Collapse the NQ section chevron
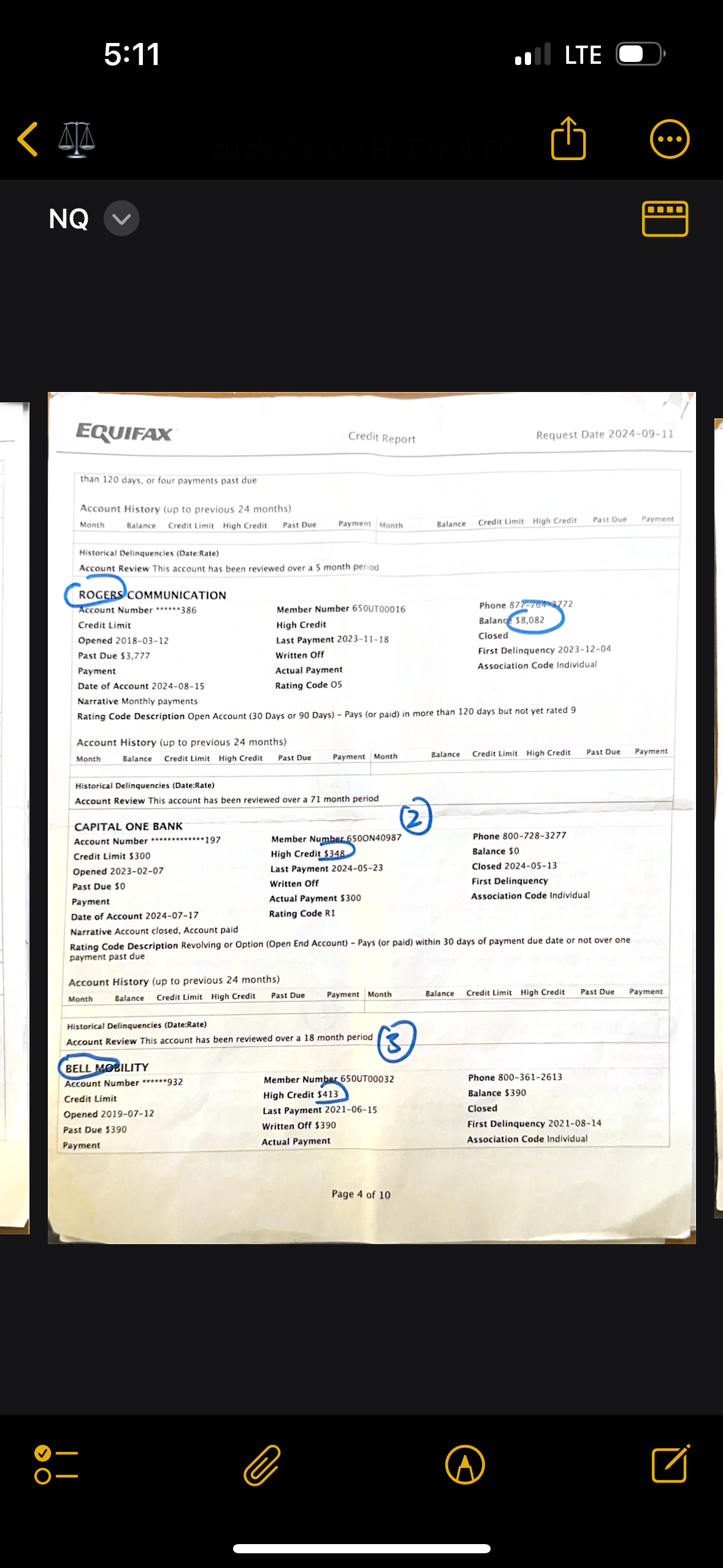 121,218
